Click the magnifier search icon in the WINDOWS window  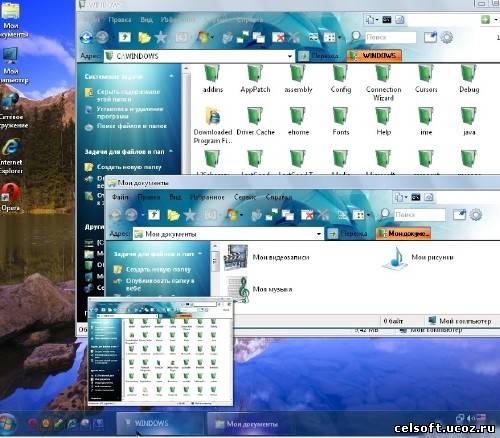[x=356, y=37]
